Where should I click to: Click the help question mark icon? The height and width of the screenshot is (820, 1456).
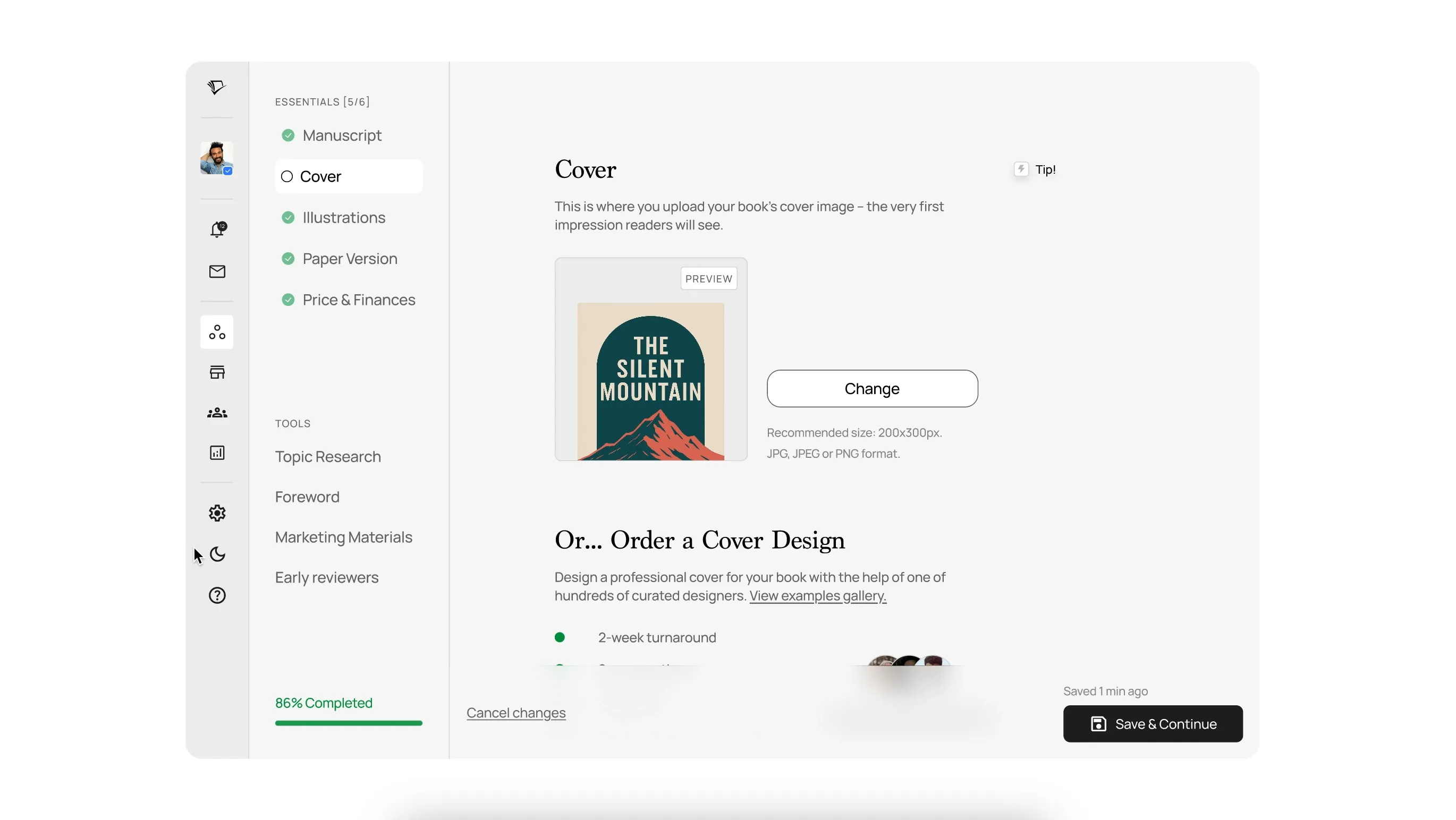tap(217, 595)
